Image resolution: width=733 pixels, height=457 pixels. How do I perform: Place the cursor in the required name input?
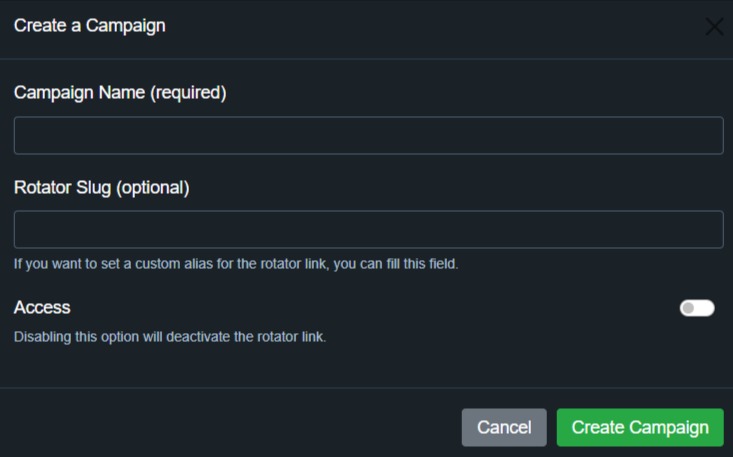[368, 136]
